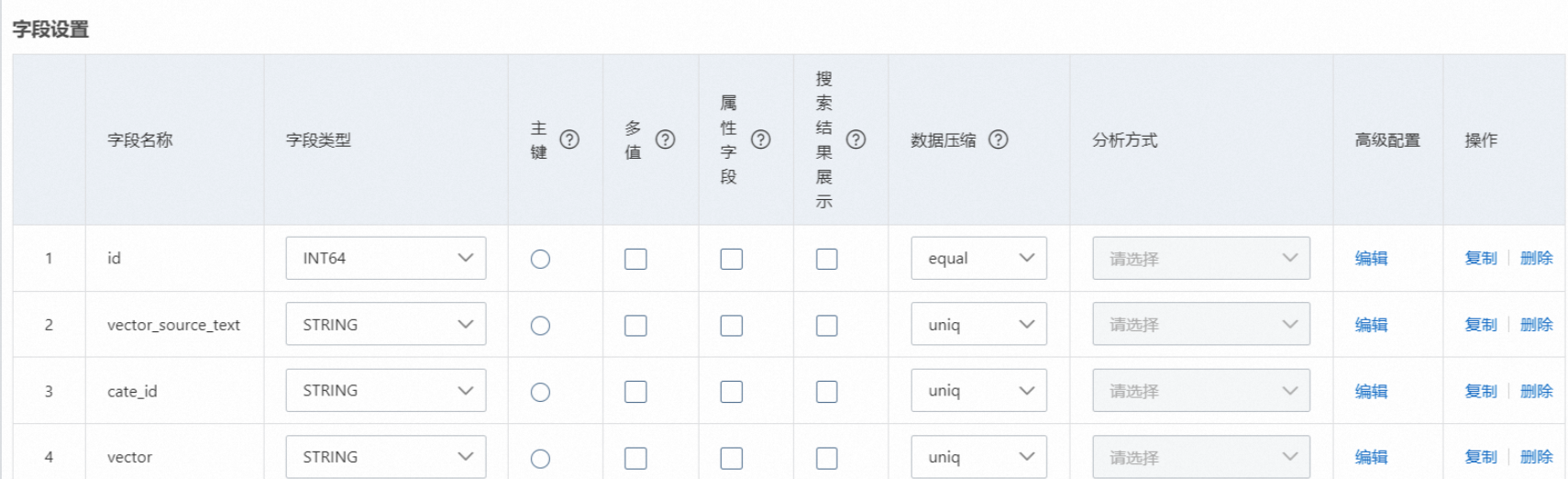This screenshot has height=479, width=1568.
Task: Check the attribute field box for id
Action: [x=731, y=260]
